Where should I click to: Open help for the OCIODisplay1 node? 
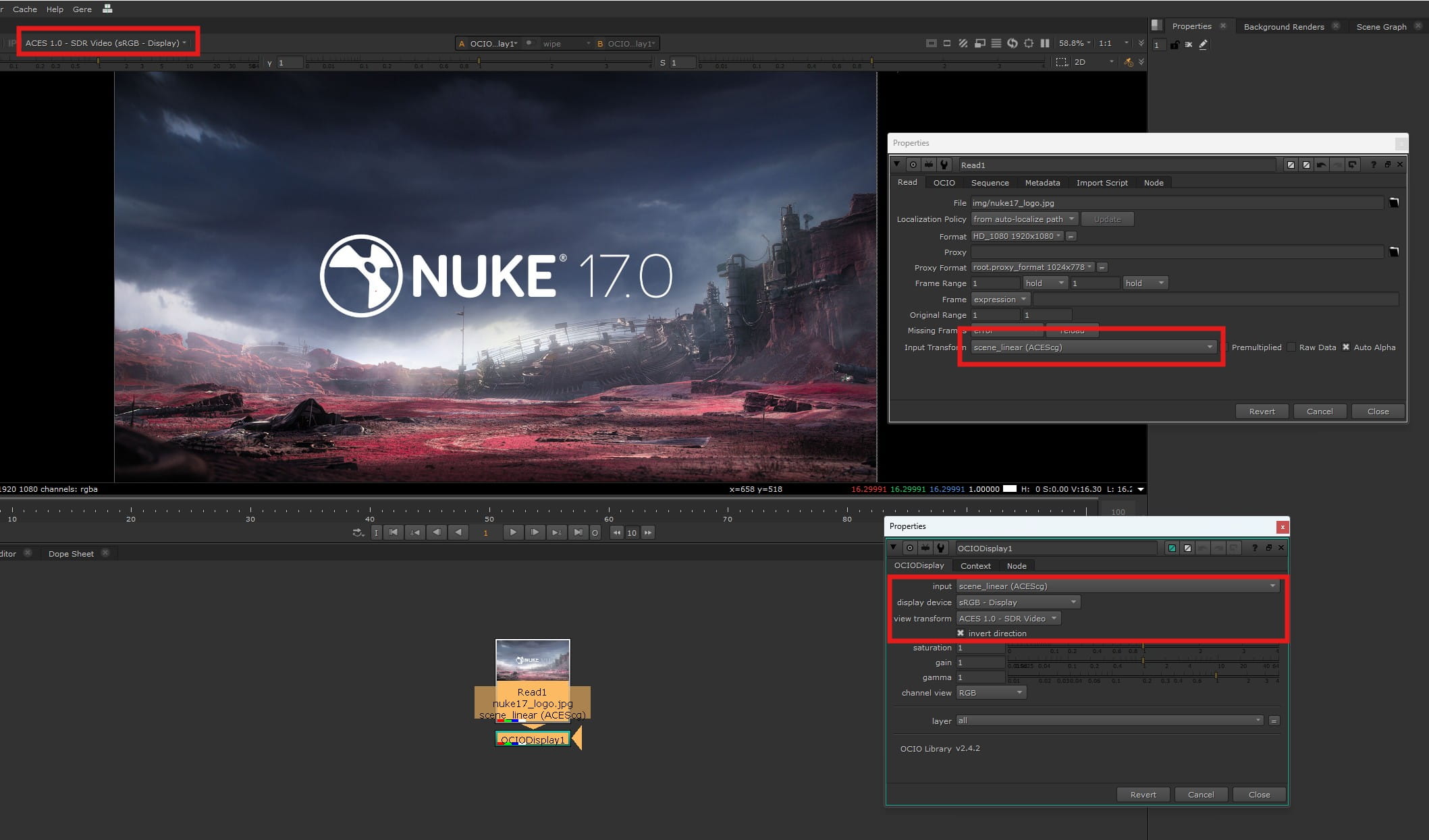click(1254, 548)
